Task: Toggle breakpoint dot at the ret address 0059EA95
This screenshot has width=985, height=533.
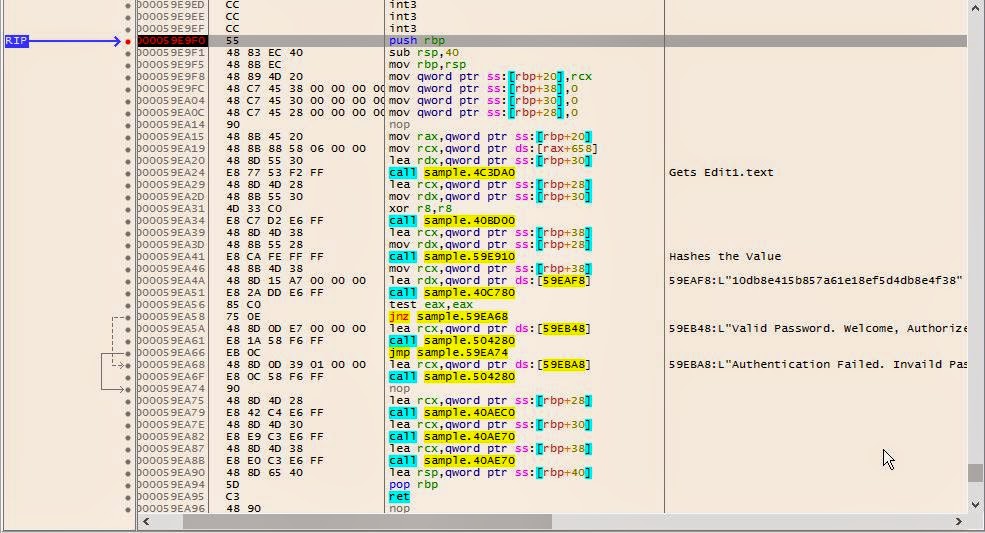Action: 128,497
